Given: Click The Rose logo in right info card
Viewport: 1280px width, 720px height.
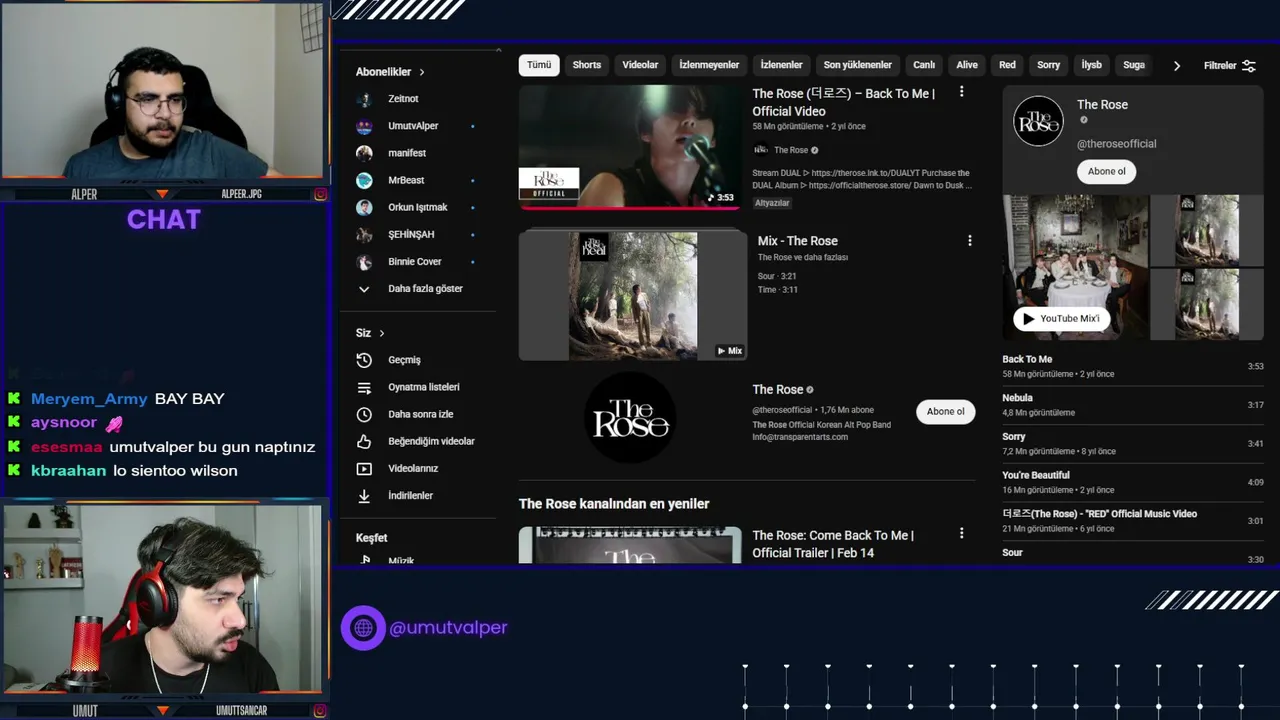Looking at the screenshot, I should pyautogui.click(x=1038, y=121).
